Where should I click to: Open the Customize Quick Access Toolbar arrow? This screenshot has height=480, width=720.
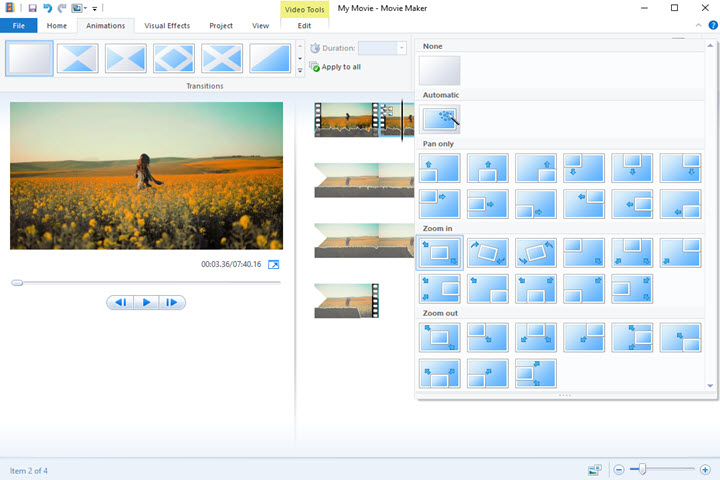[94, 9]
